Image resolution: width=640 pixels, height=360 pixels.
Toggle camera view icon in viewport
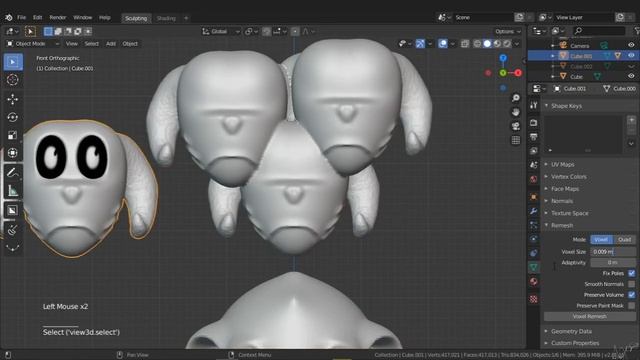[x=516, y=126]
